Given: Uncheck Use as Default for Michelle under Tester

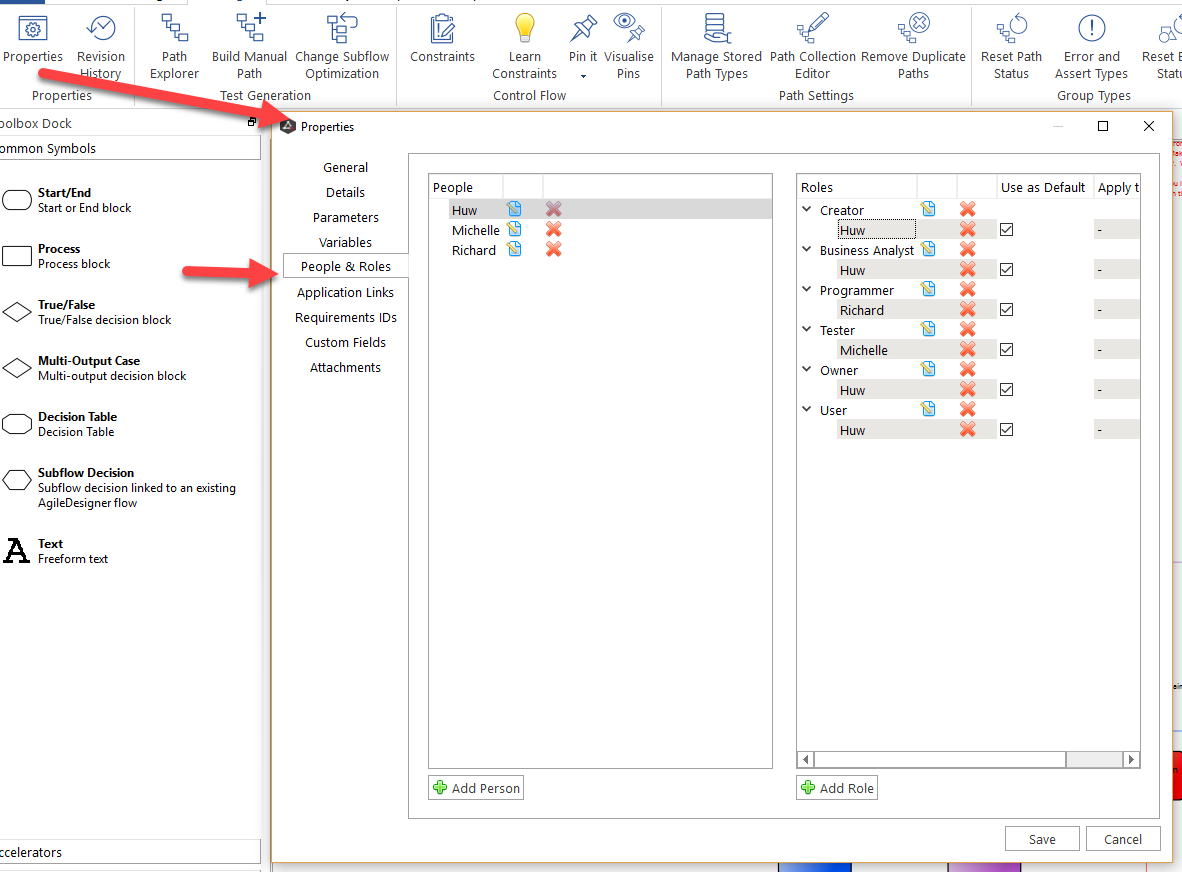Looking at the screenshot, I should pos(1006,349).
